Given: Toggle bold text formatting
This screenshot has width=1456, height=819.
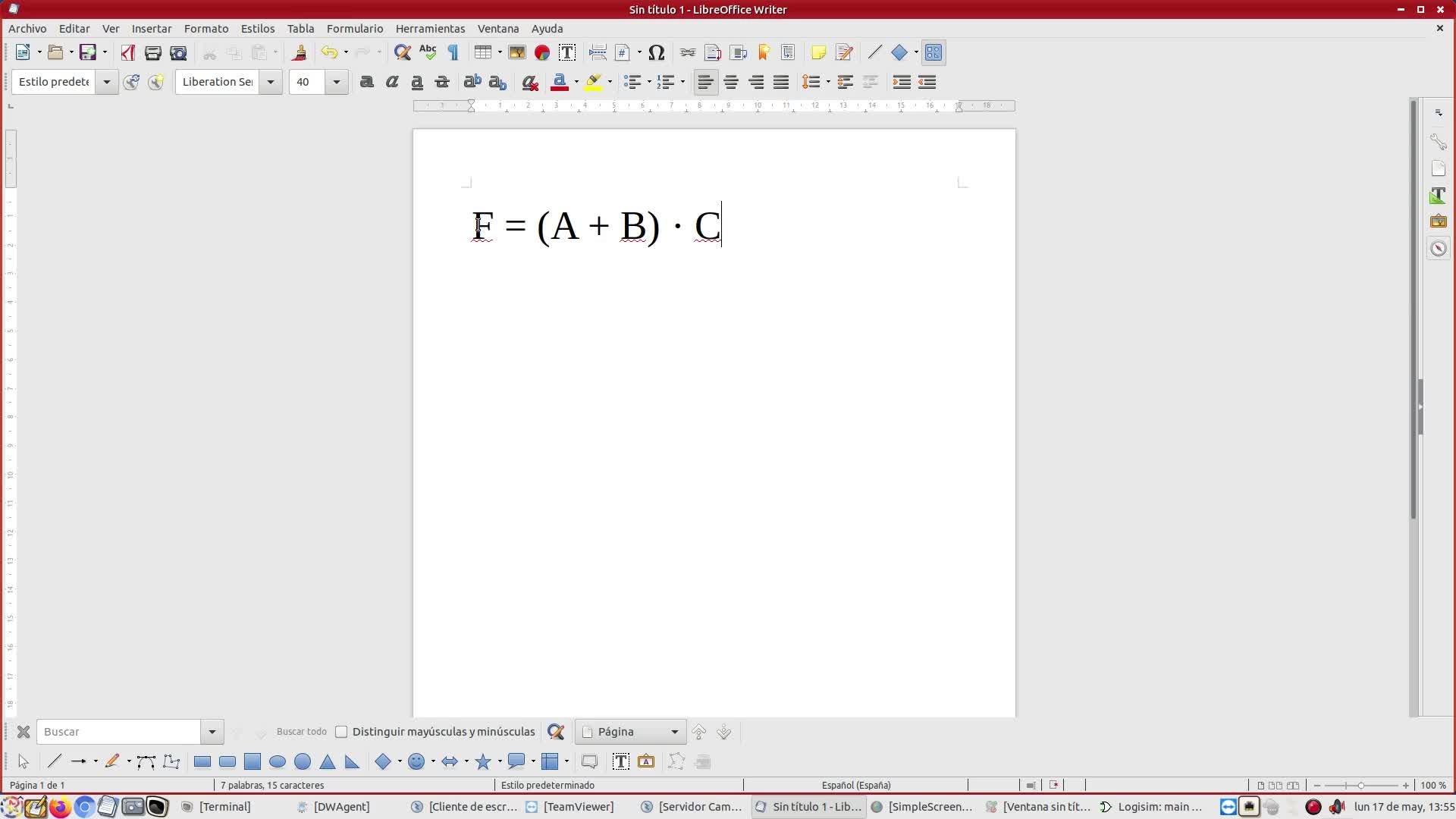Looking at the screenshot, I should tap(366, 82).
